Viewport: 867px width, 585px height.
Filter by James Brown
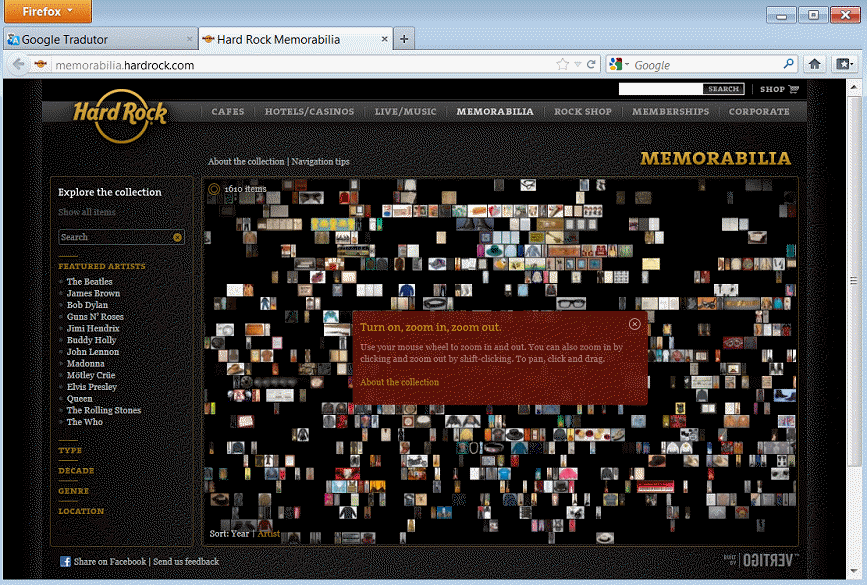point(93,294)
